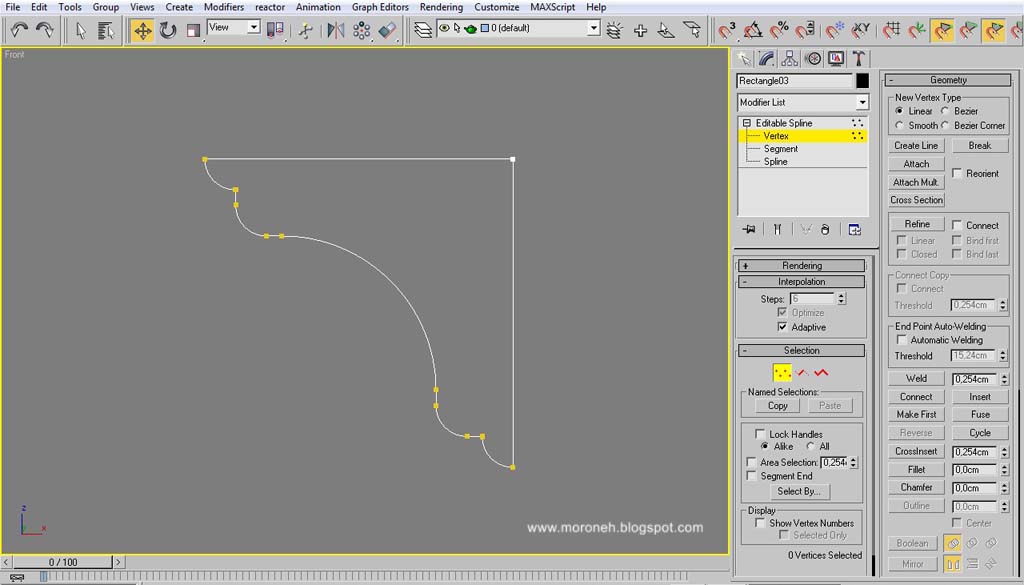This screenshot has width=1024, height=585.
Task: Activate the Select and Move tool
Action: (144, 30)
